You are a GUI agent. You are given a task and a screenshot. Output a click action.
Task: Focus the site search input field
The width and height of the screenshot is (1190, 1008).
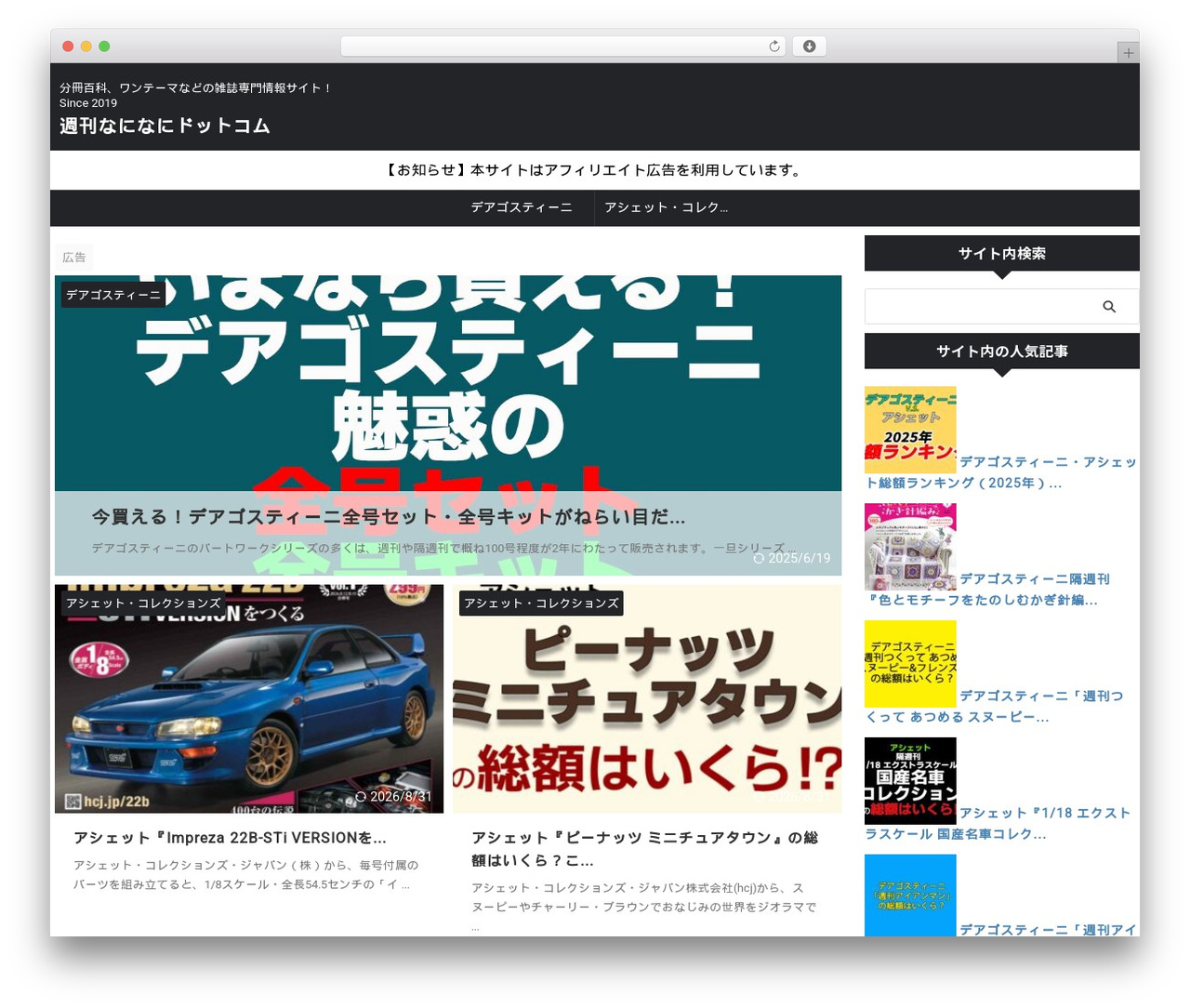coord(1001,307)
